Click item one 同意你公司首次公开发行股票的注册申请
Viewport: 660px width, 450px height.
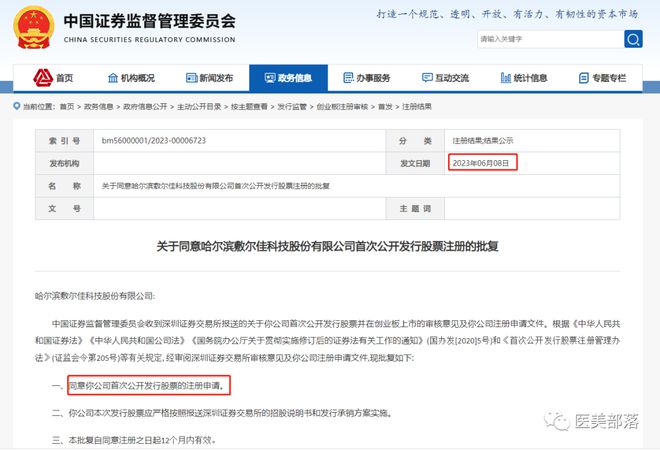coord(146,386)
